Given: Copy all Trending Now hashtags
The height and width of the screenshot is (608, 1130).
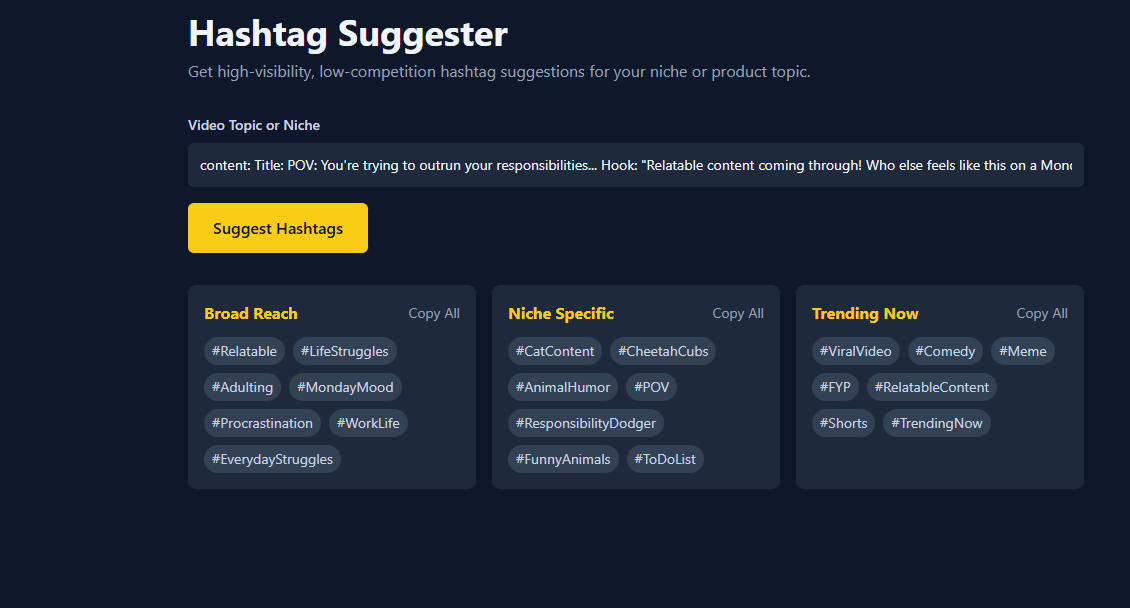Looking at the screenshot, I should [1042, 313].
